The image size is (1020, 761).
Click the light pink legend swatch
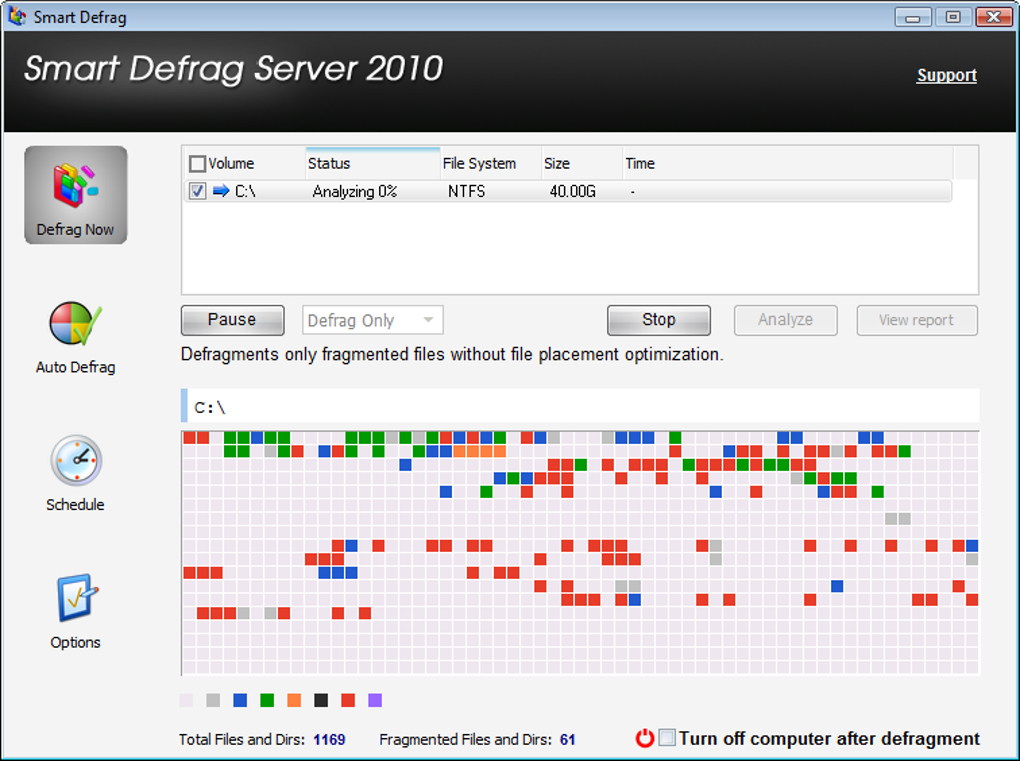tap(186, 700)
